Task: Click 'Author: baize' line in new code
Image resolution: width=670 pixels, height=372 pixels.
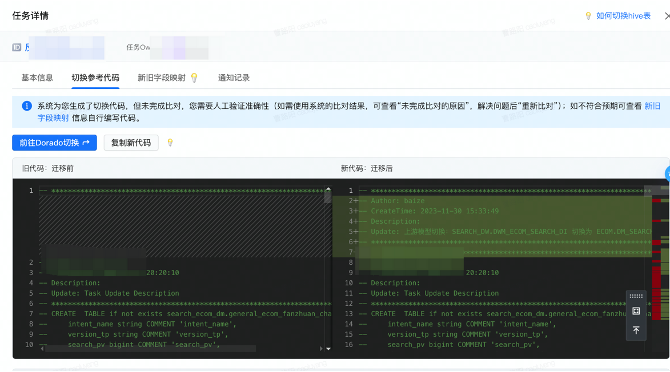Action: (x=397, y=201)
